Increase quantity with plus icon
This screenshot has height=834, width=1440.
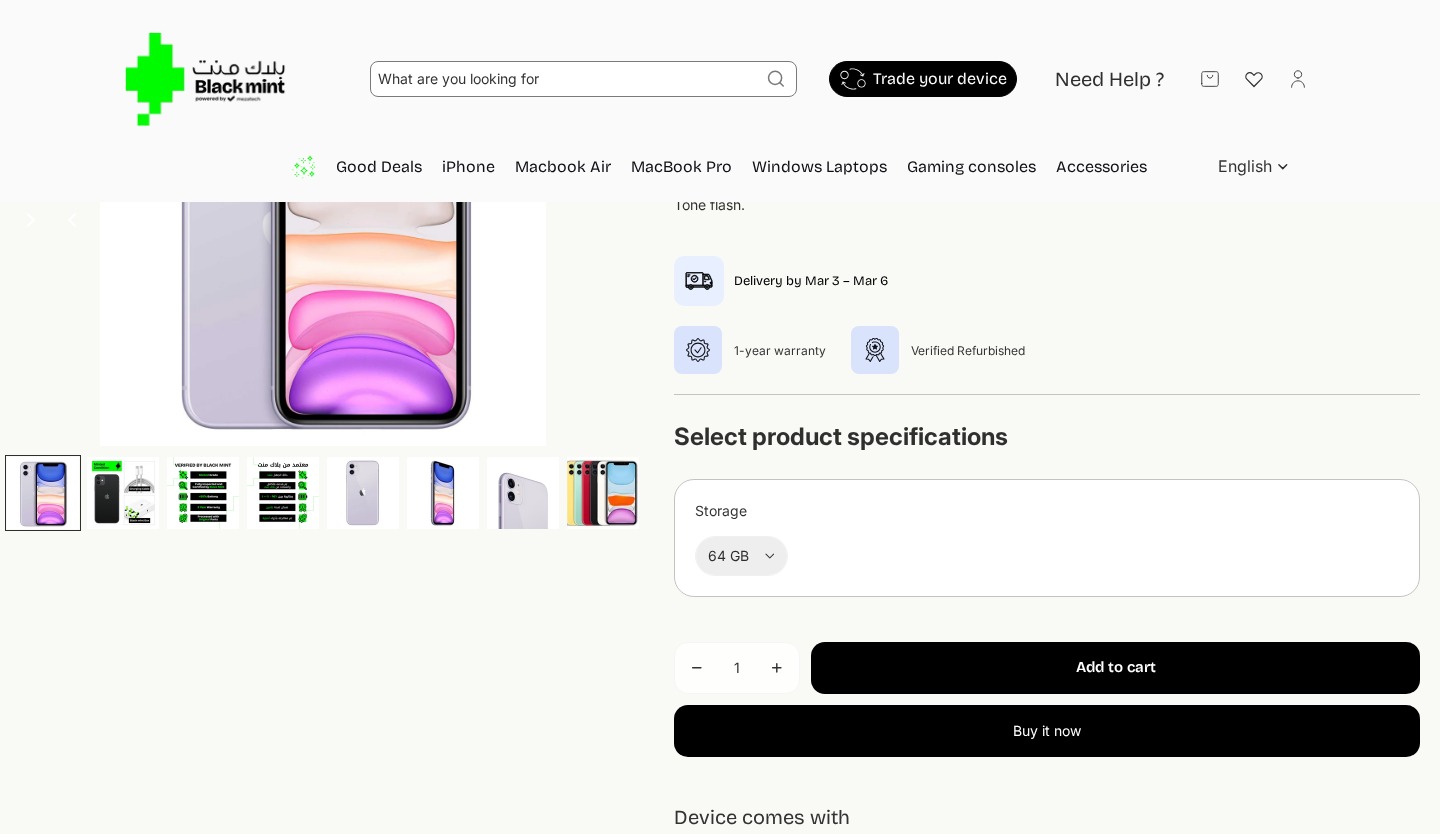[x=776, y=668]
